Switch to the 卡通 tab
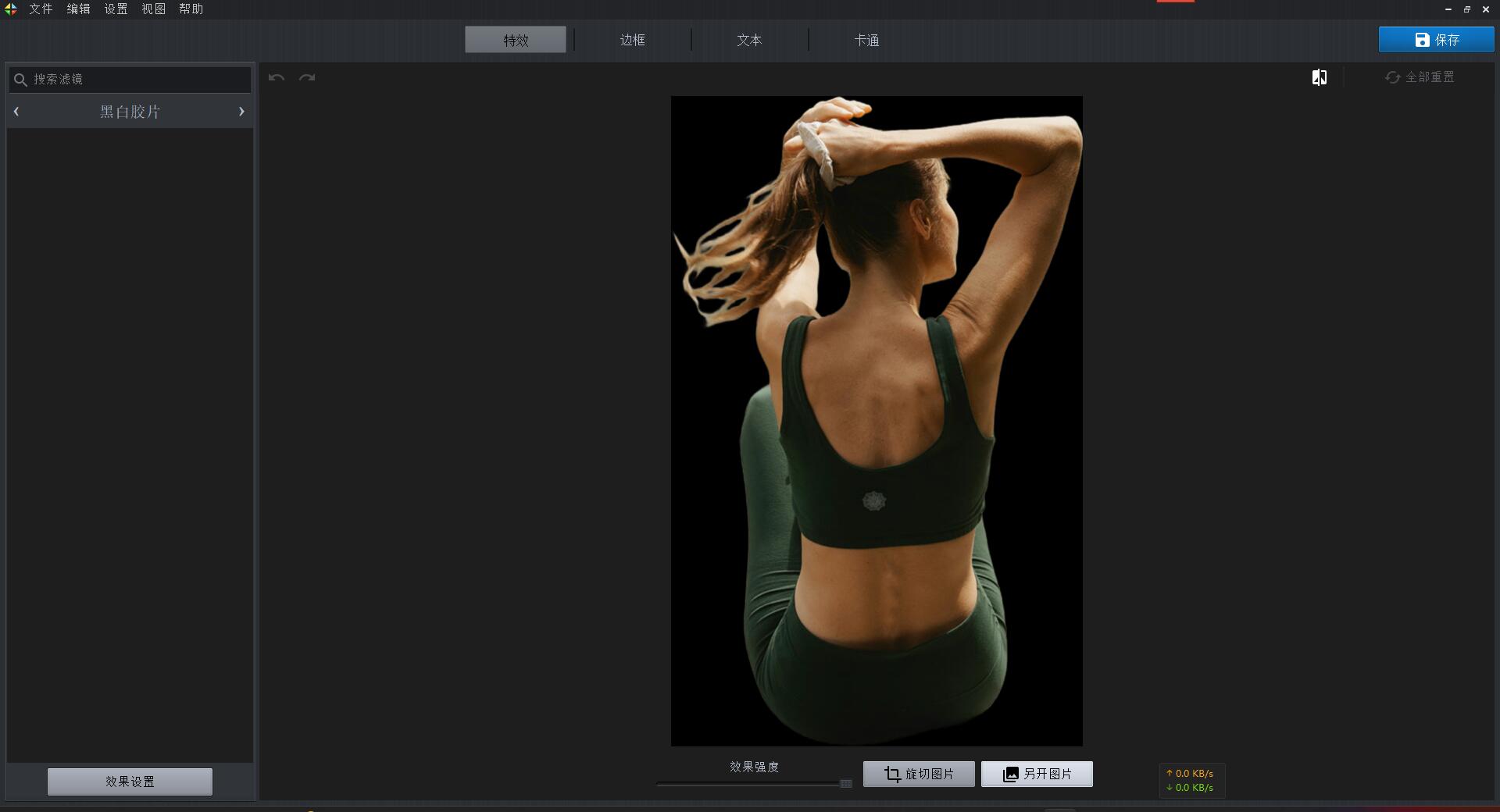 [866, 40]
